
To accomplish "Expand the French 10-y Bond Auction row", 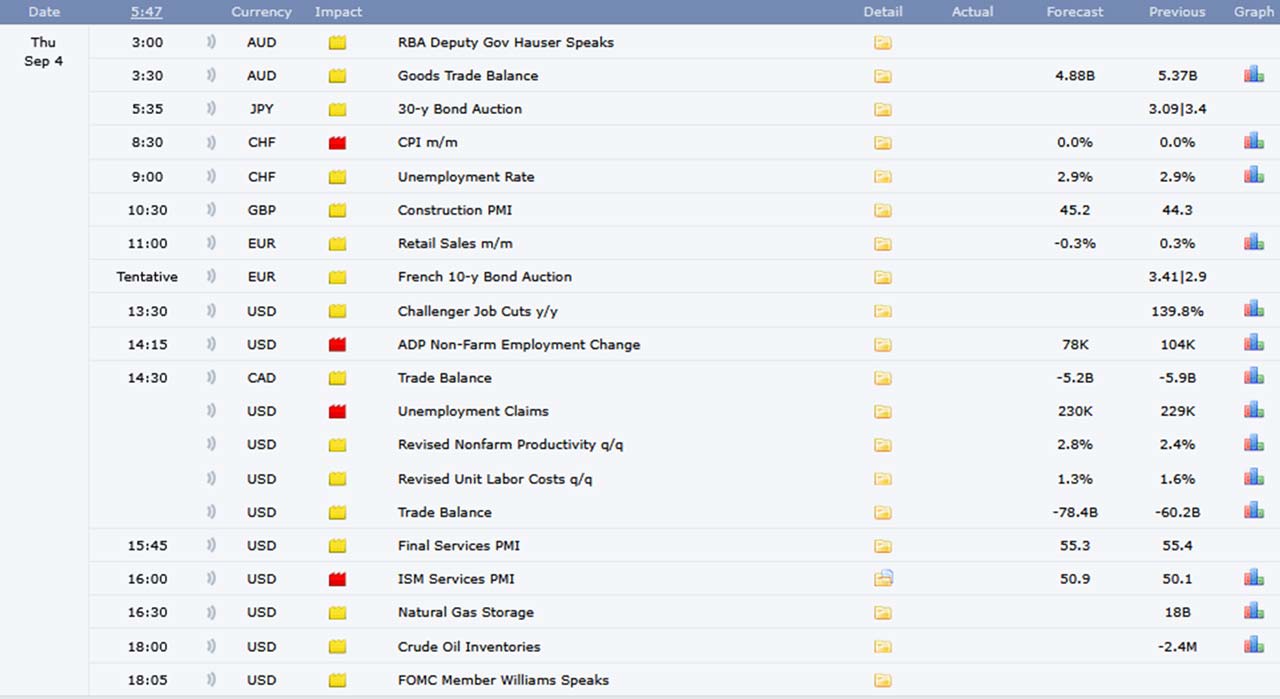I will [x=484, y=276].
